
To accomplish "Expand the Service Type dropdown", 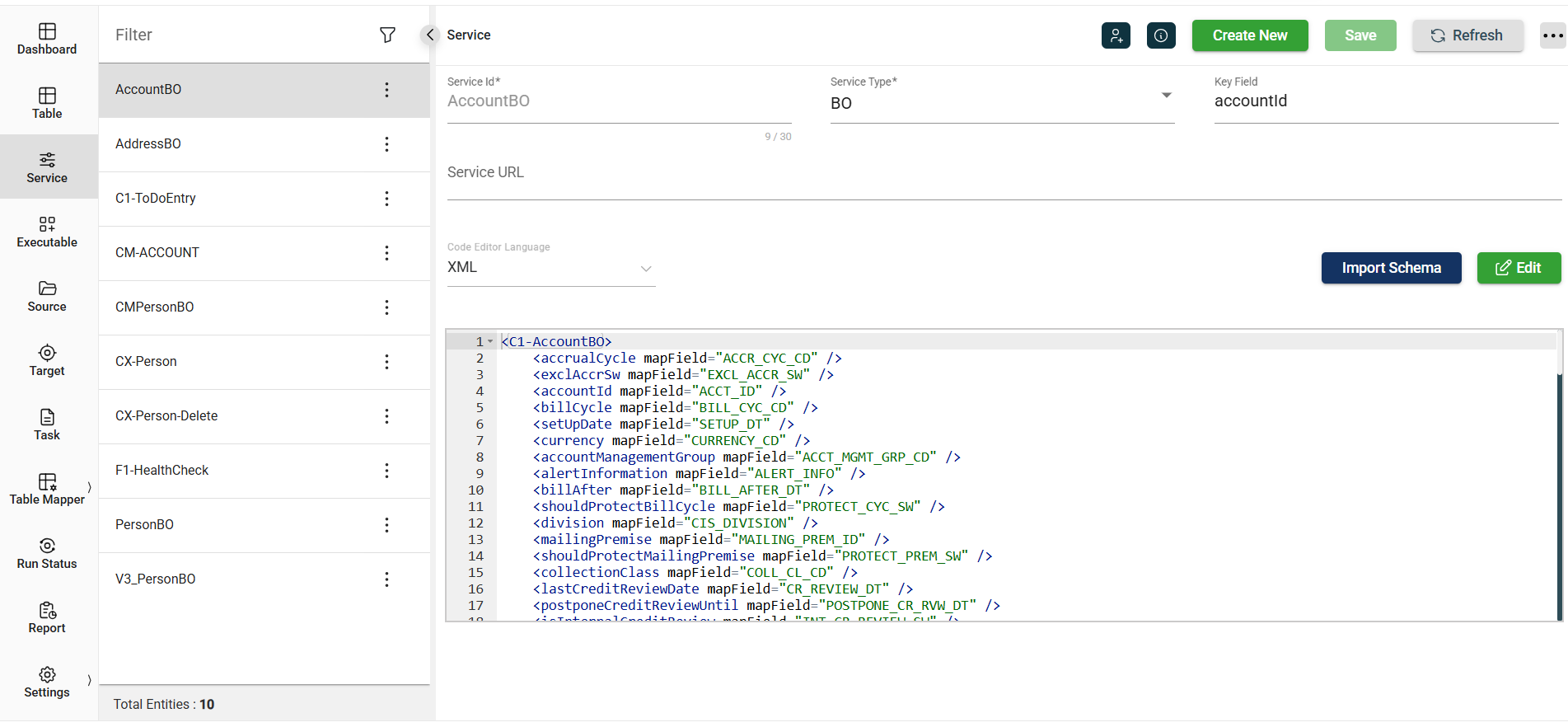I will (x=1166, y=96).
